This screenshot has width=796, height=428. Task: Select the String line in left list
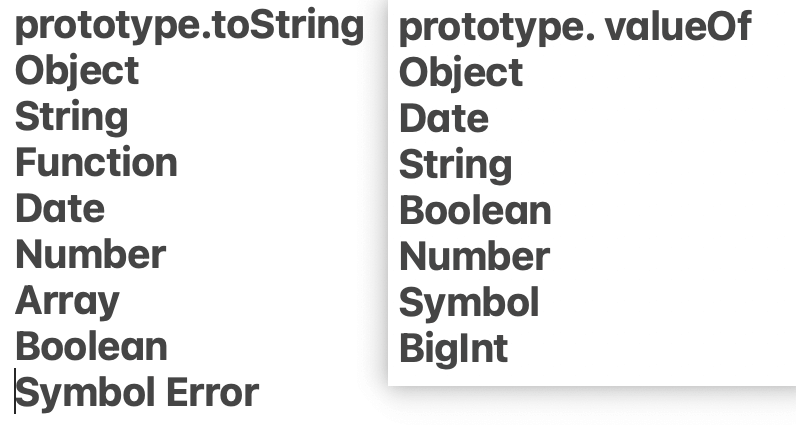72,118
